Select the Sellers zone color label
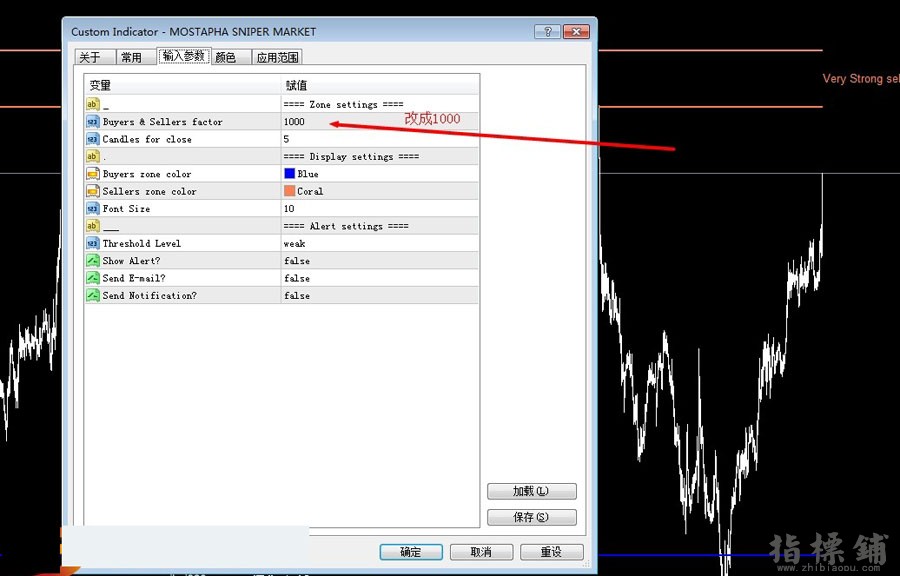 click(x=149, y=191)
